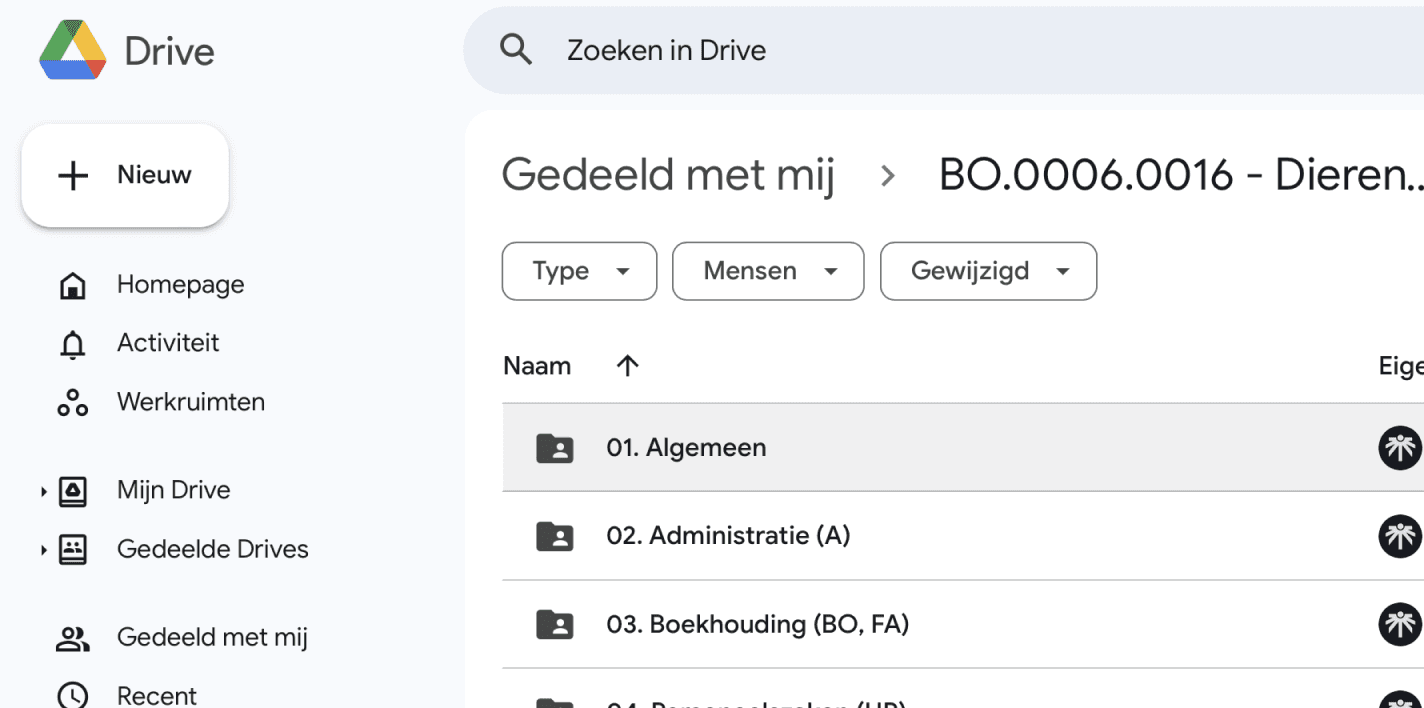Click the Werkruimten circles icon

click(x=72, y=403)
